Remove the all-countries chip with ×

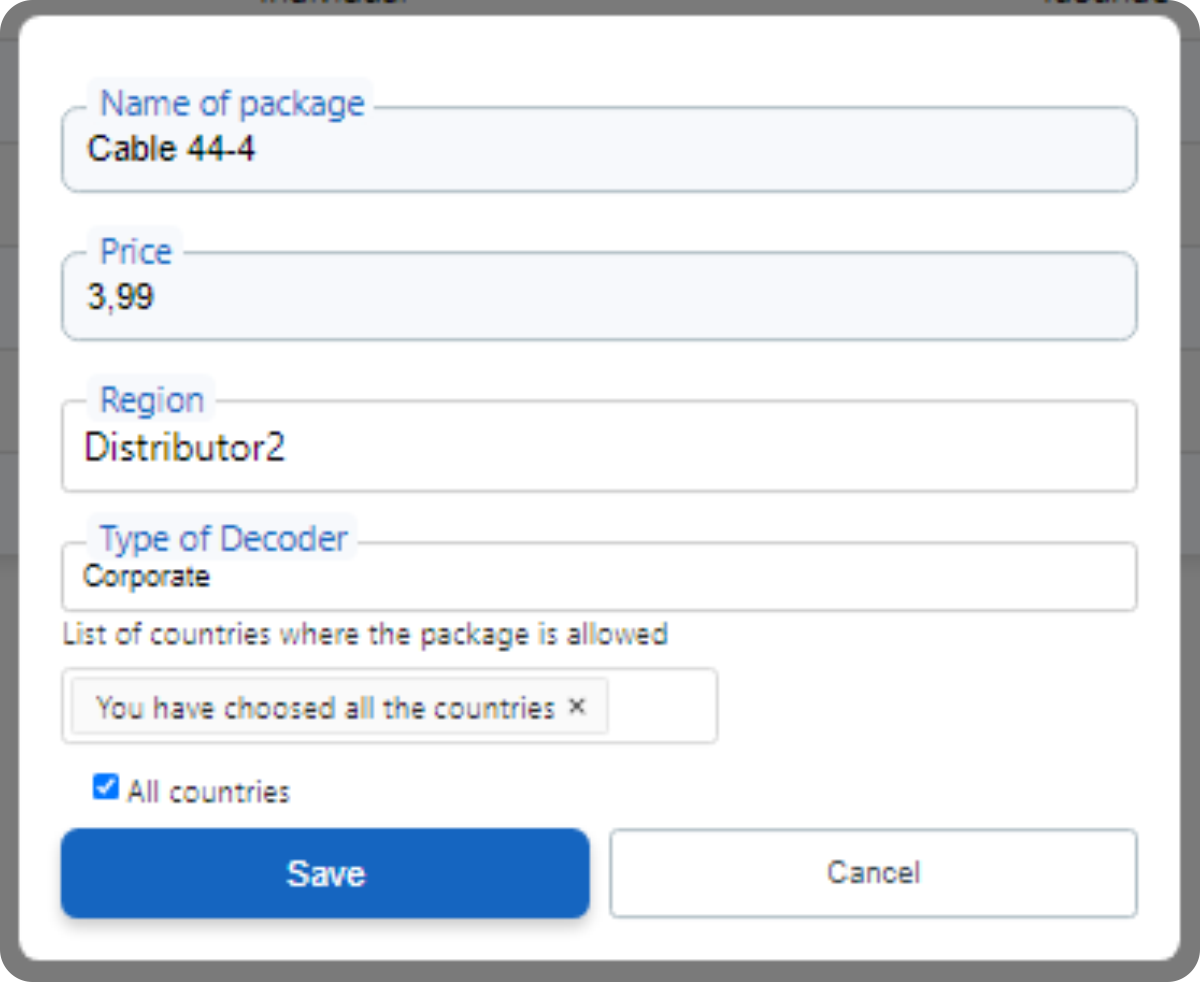click(x=576, y=707)
